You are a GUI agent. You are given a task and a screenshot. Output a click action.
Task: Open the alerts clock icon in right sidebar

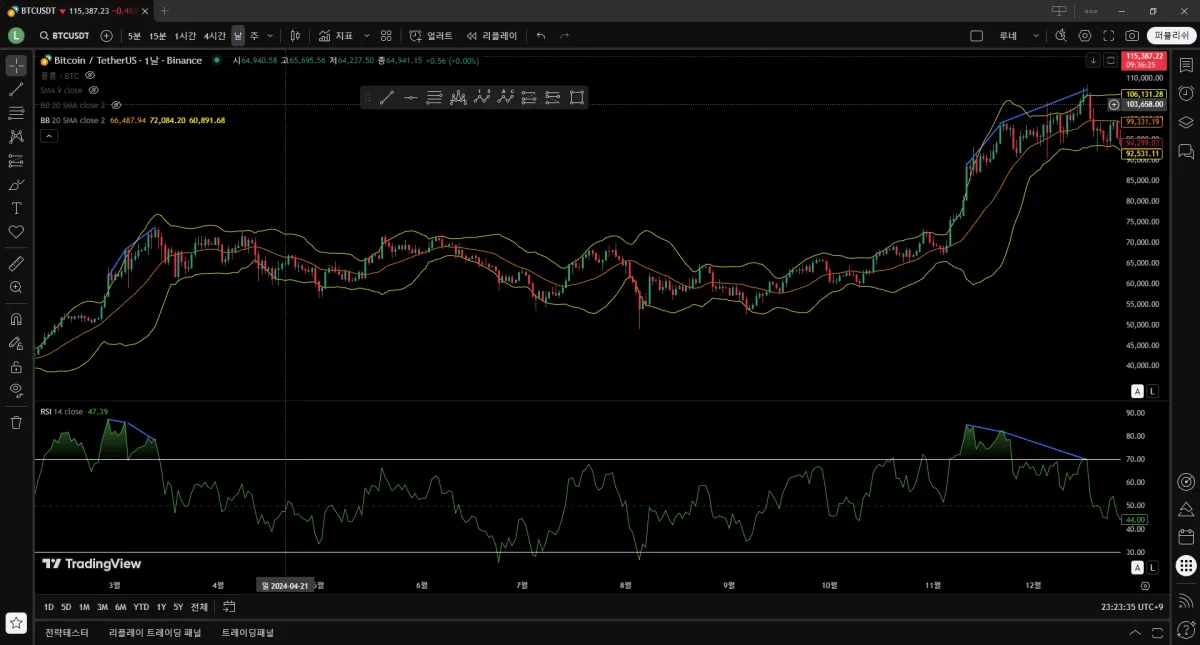coord(1186,94)
